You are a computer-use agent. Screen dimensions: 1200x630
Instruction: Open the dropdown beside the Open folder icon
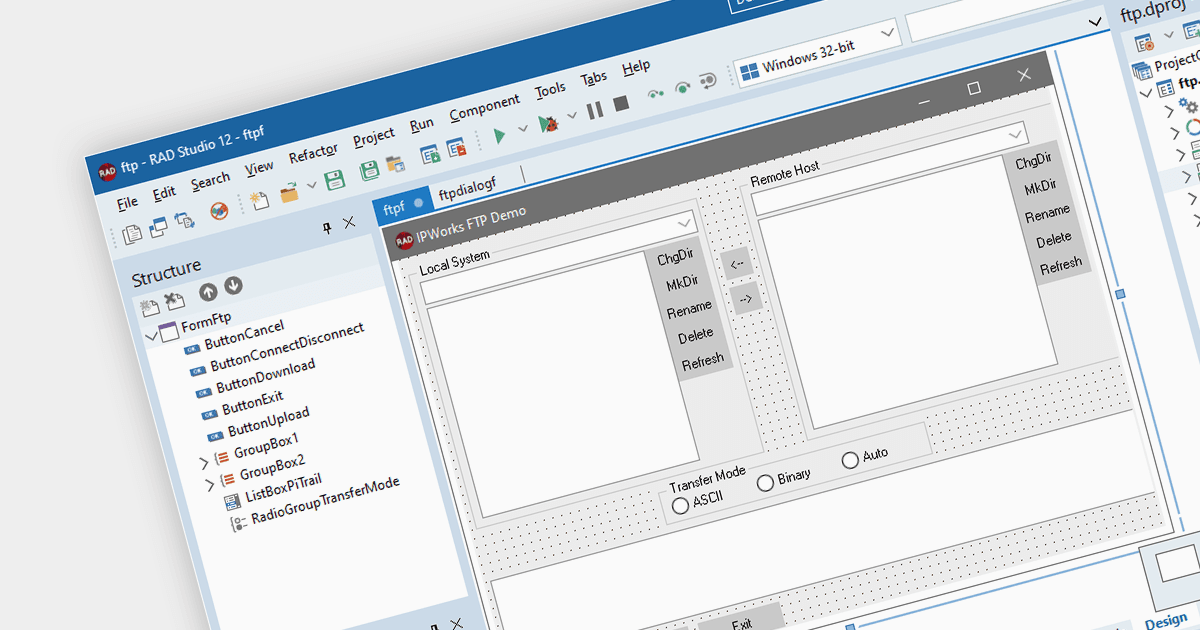pyautogui.click(x=312, y=186)
